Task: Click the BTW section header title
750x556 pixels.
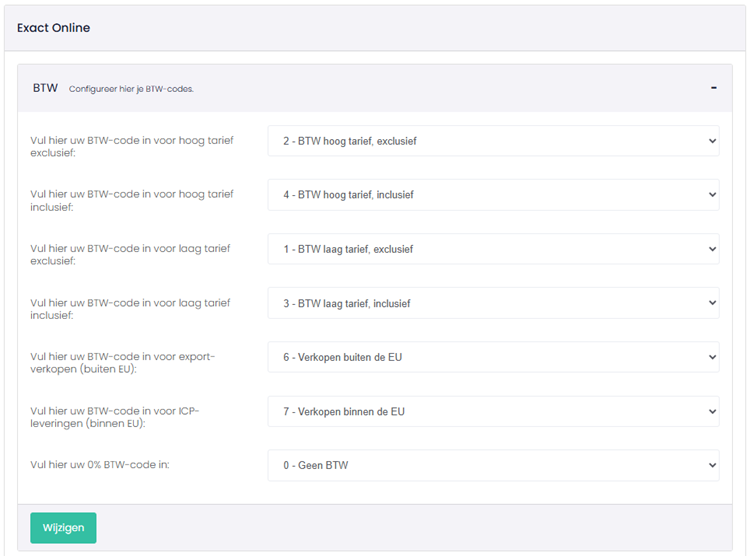Action: click(45, 88)
